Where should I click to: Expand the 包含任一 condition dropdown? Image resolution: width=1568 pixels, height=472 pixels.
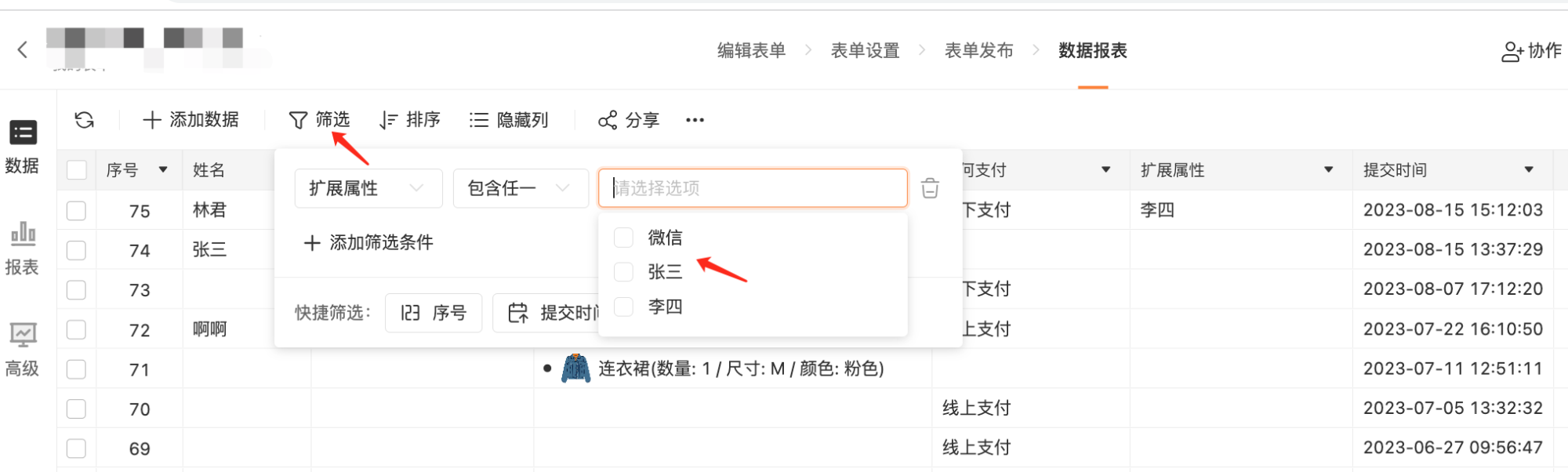[521, 188]
